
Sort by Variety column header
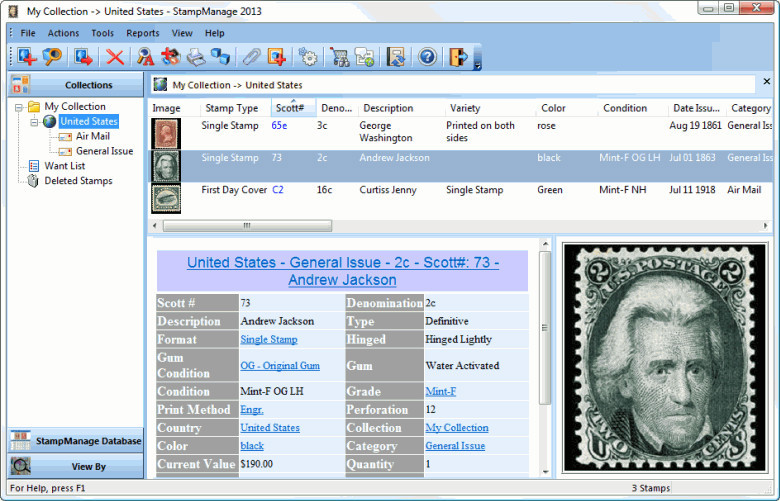[x=490, y=108]
